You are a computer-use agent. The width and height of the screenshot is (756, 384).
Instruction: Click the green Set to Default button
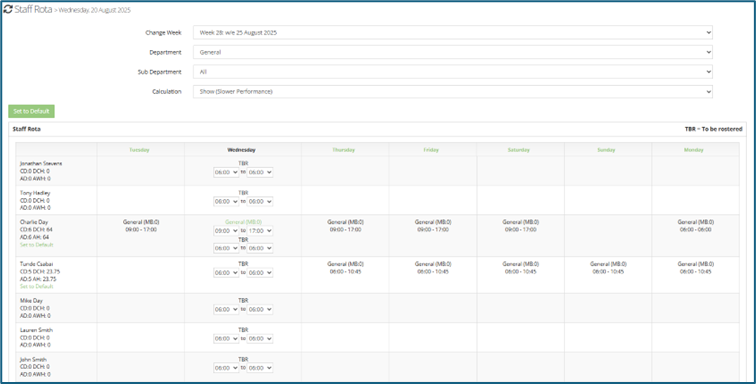31,111
